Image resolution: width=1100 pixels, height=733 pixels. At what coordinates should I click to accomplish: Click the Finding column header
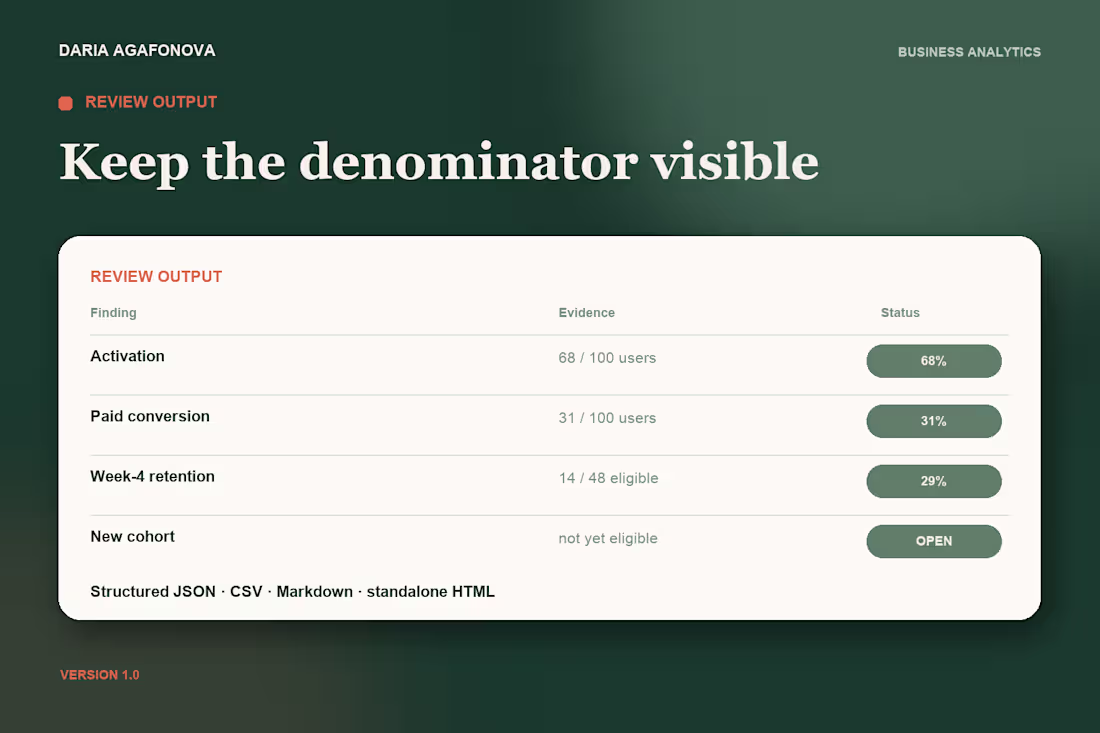pyautogui.click(x=113, y=313)
